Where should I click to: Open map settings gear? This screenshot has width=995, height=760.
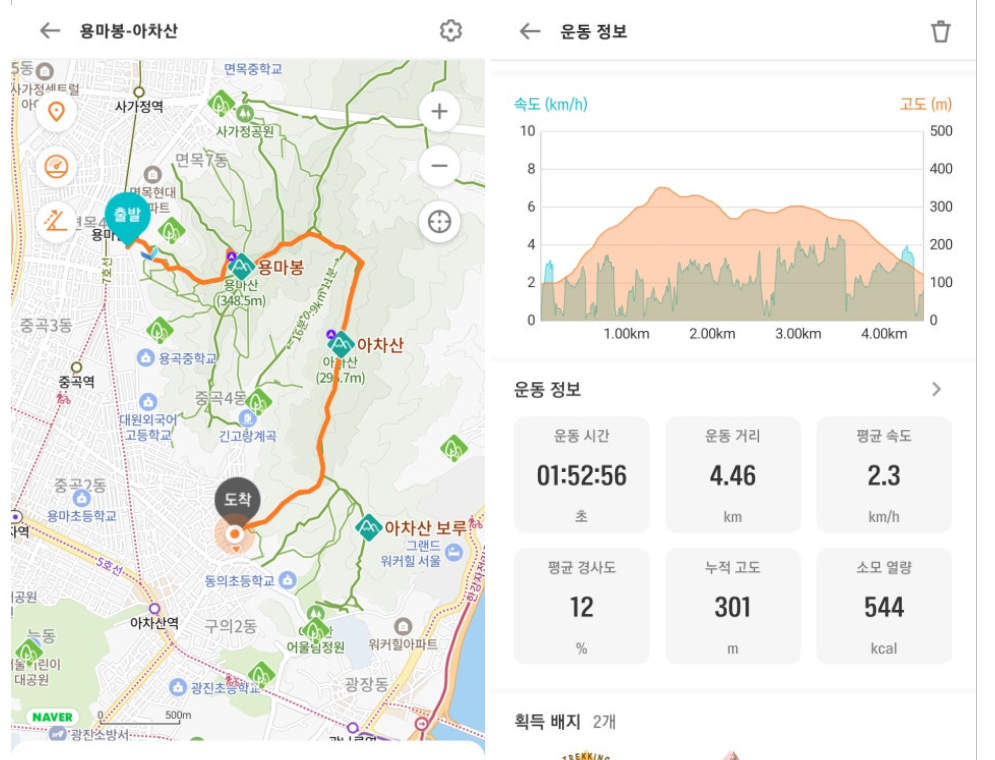451,31
